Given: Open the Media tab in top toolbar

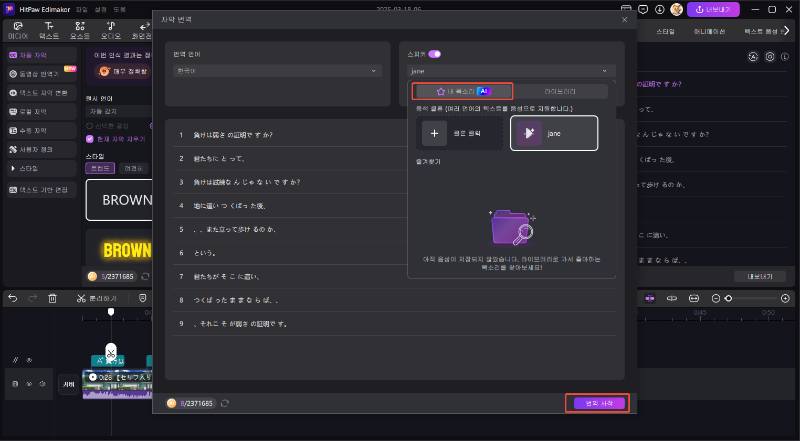Looking at the screenshot, I should tap(18, 31).
